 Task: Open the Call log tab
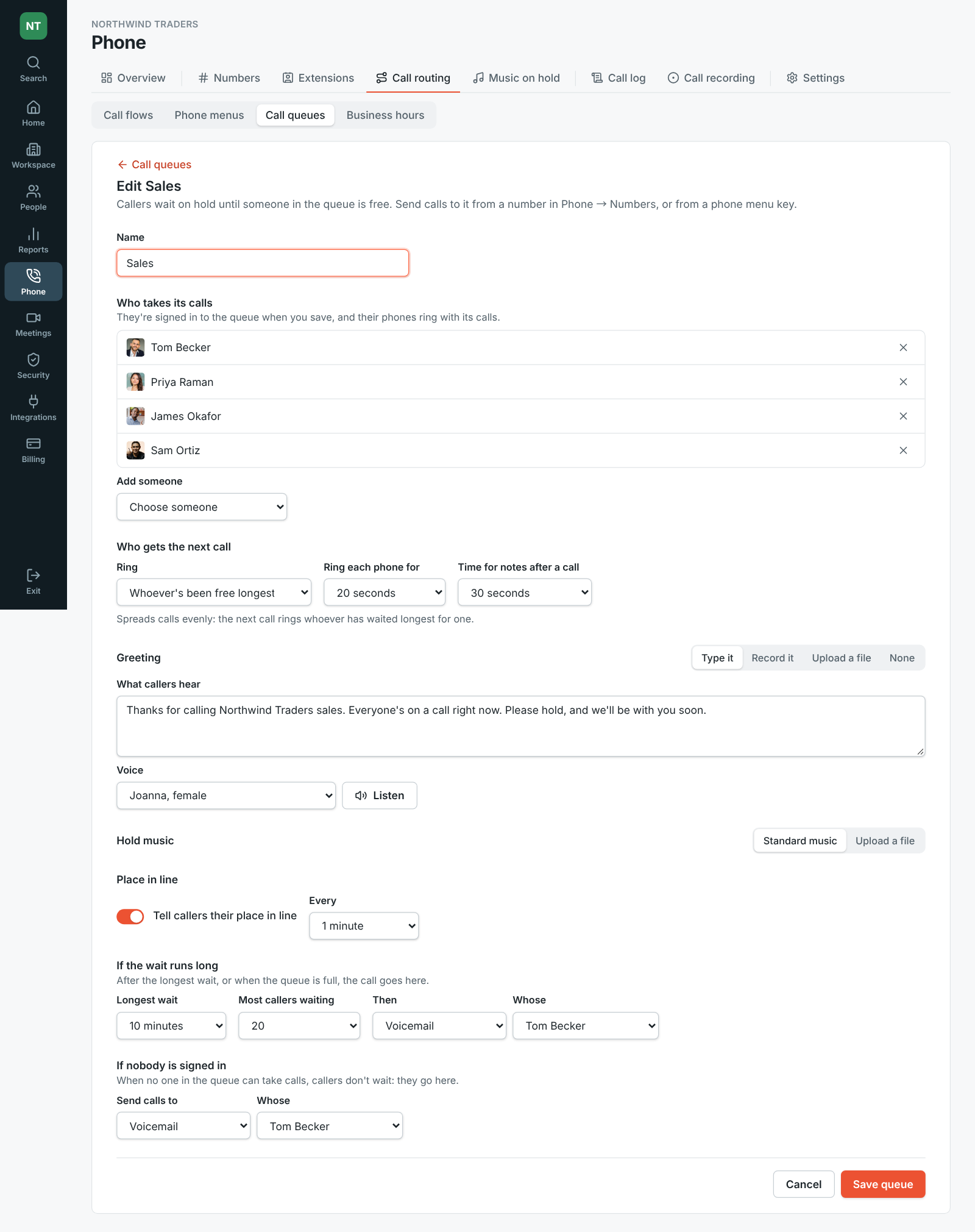click(619, 78)
